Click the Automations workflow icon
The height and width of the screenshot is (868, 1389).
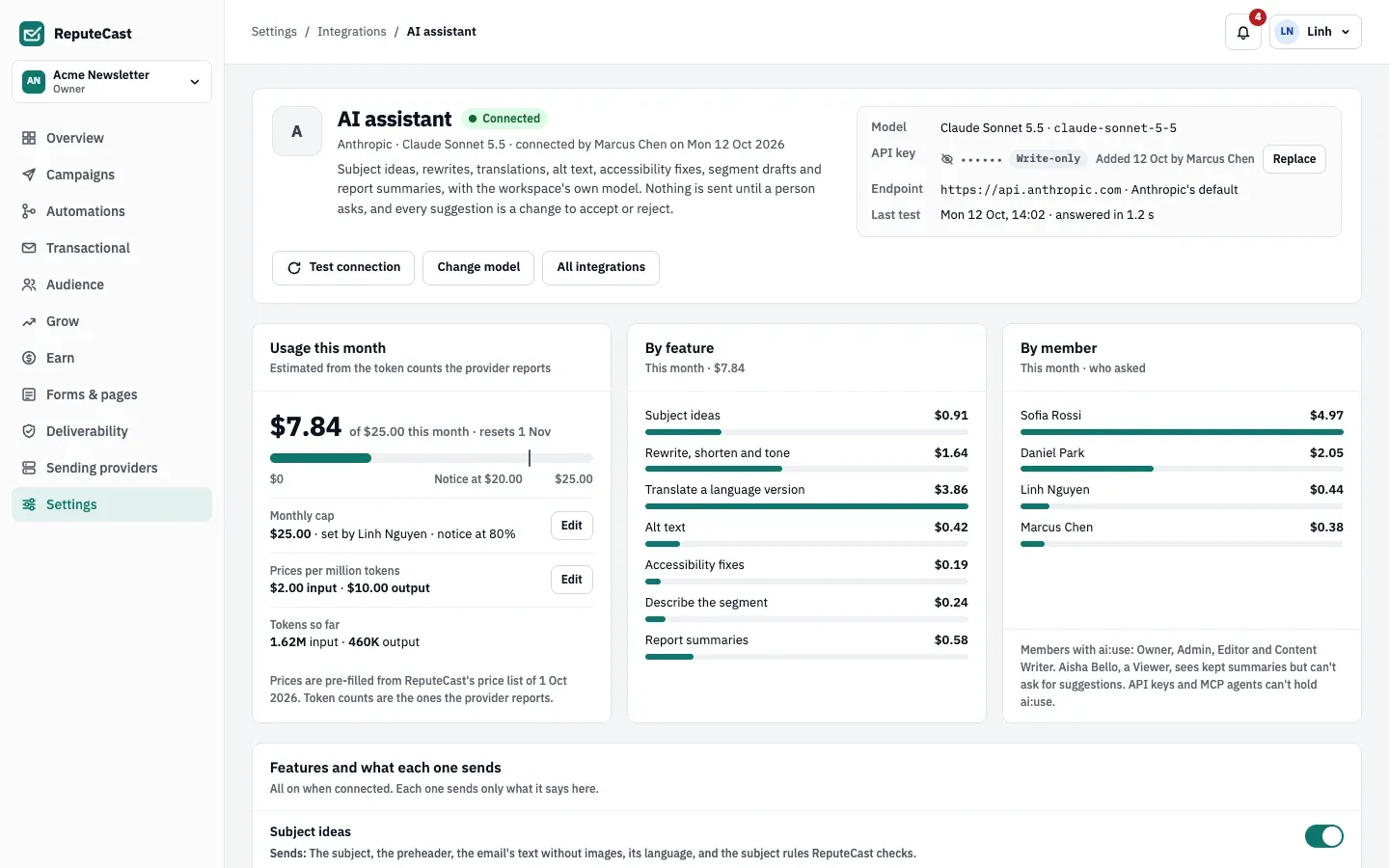(29, 211)
